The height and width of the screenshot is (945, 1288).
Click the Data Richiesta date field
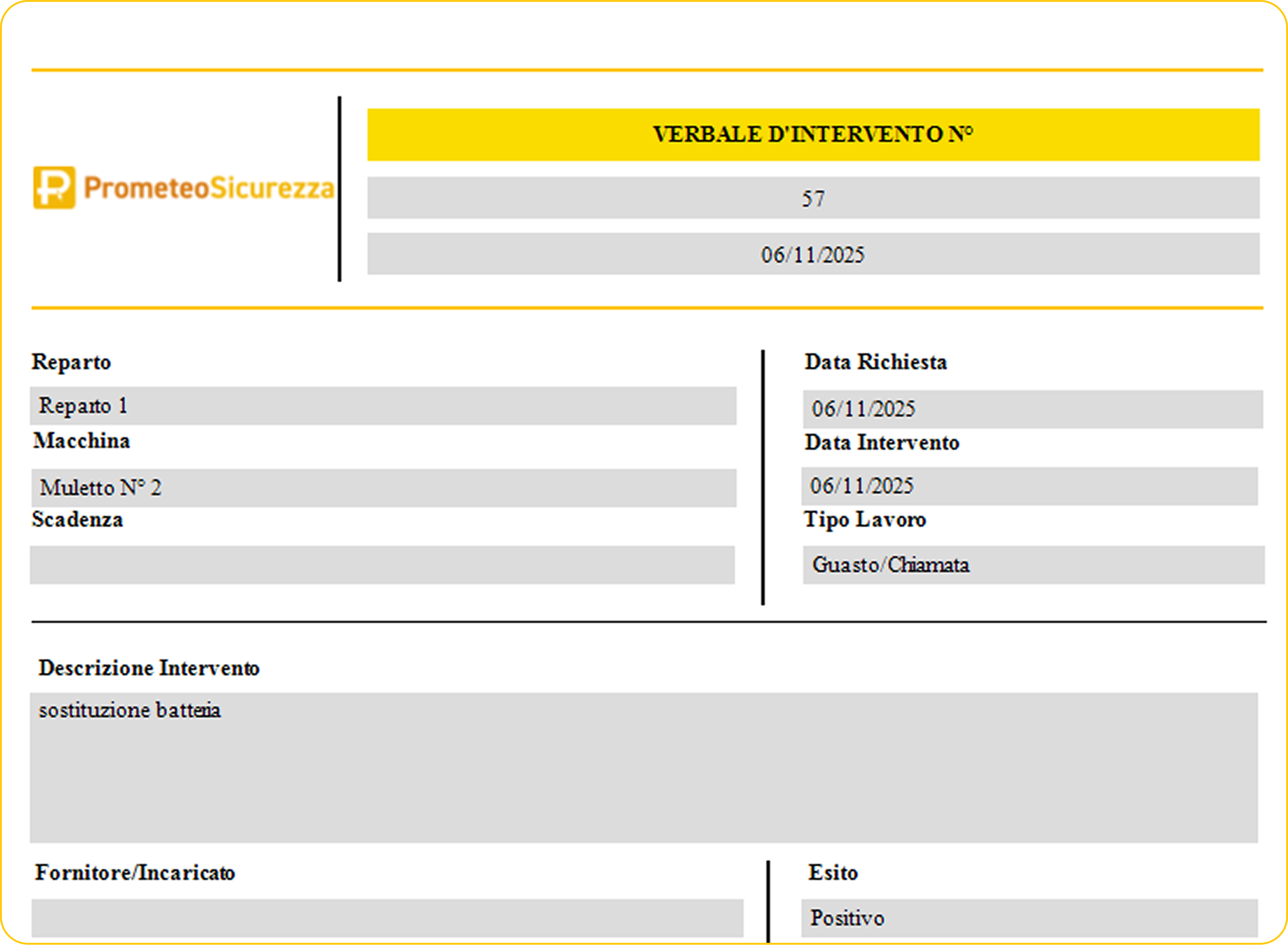[1033, 410]
